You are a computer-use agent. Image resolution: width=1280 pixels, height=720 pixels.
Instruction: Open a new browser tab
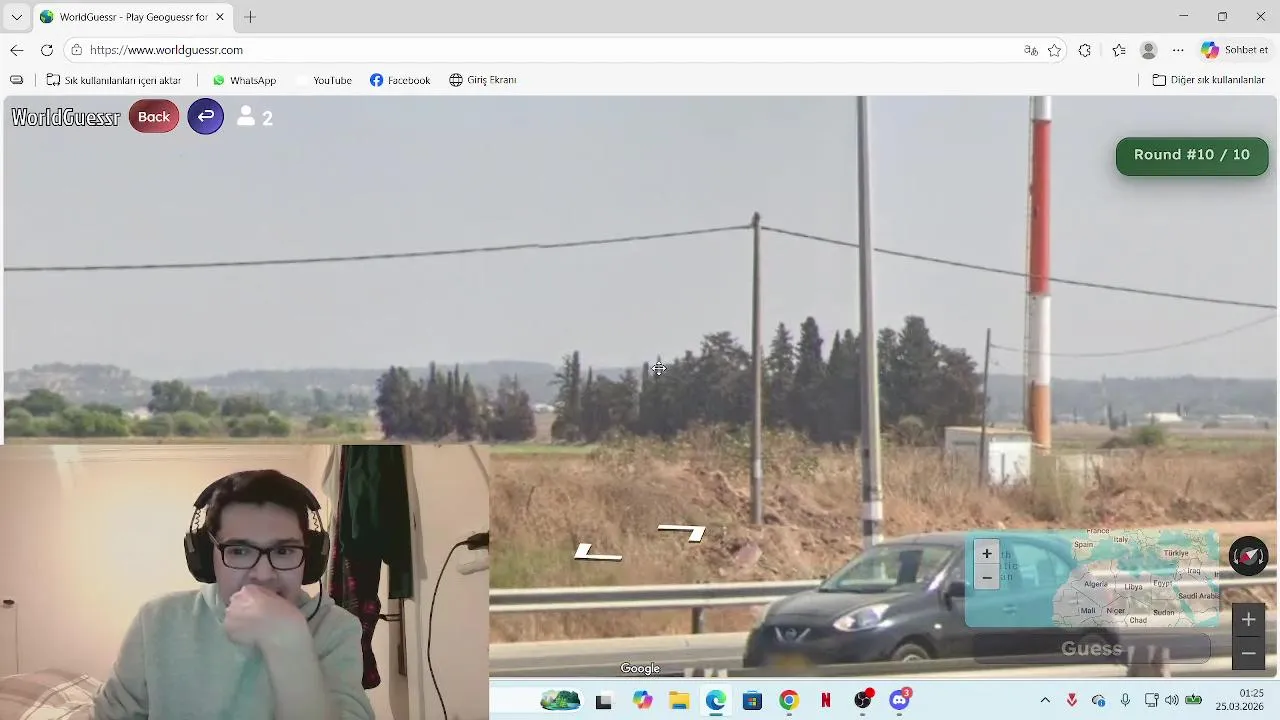(250, 17)
